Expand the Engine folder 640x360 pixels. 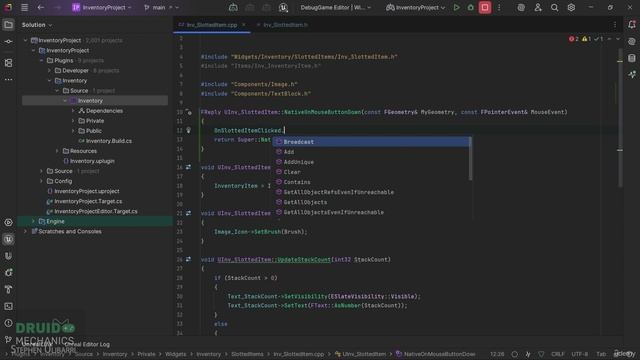click(x=33, y=221)
